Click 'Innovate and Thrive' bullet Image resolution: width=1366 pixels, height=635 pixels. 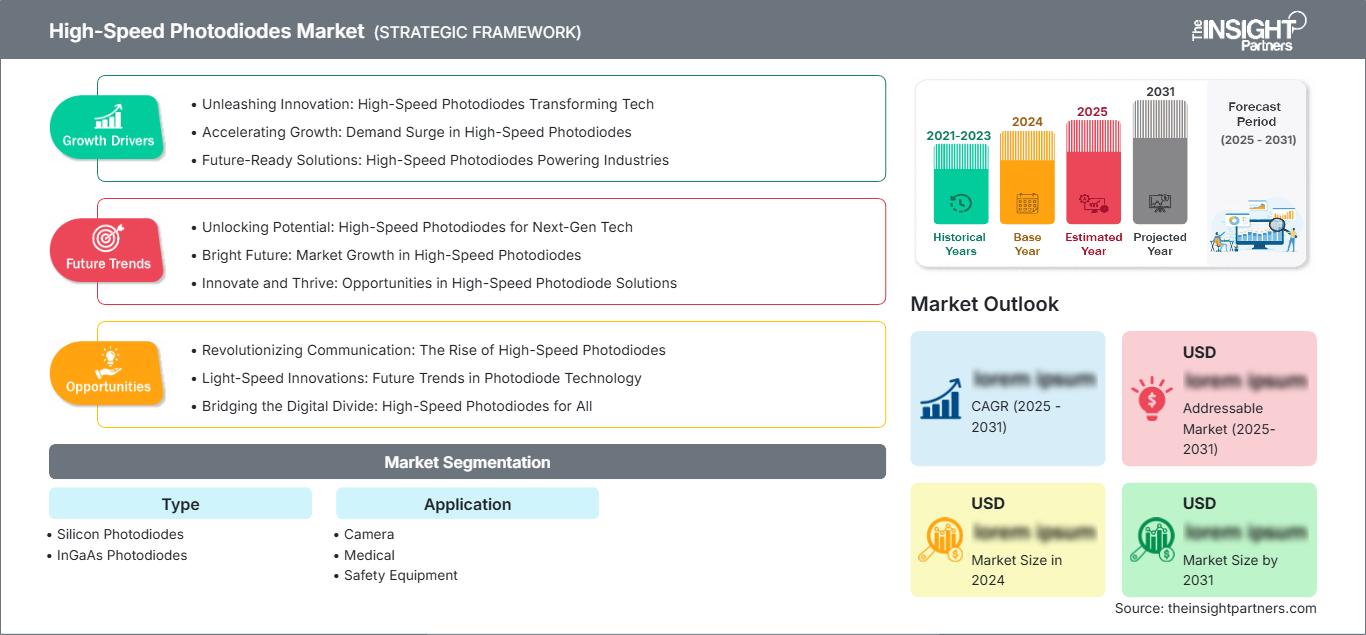pyautogui.click(x=439, y=283)
